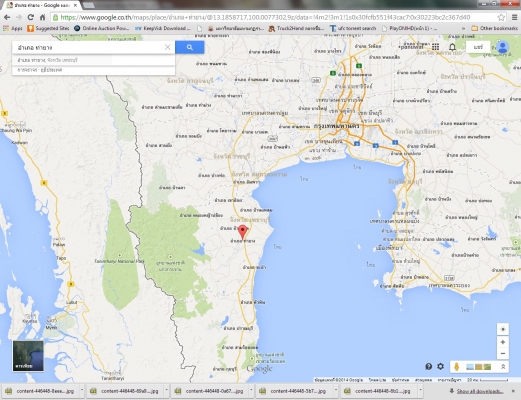Open options for the content-446445-8eee download

tap(82, 391)
